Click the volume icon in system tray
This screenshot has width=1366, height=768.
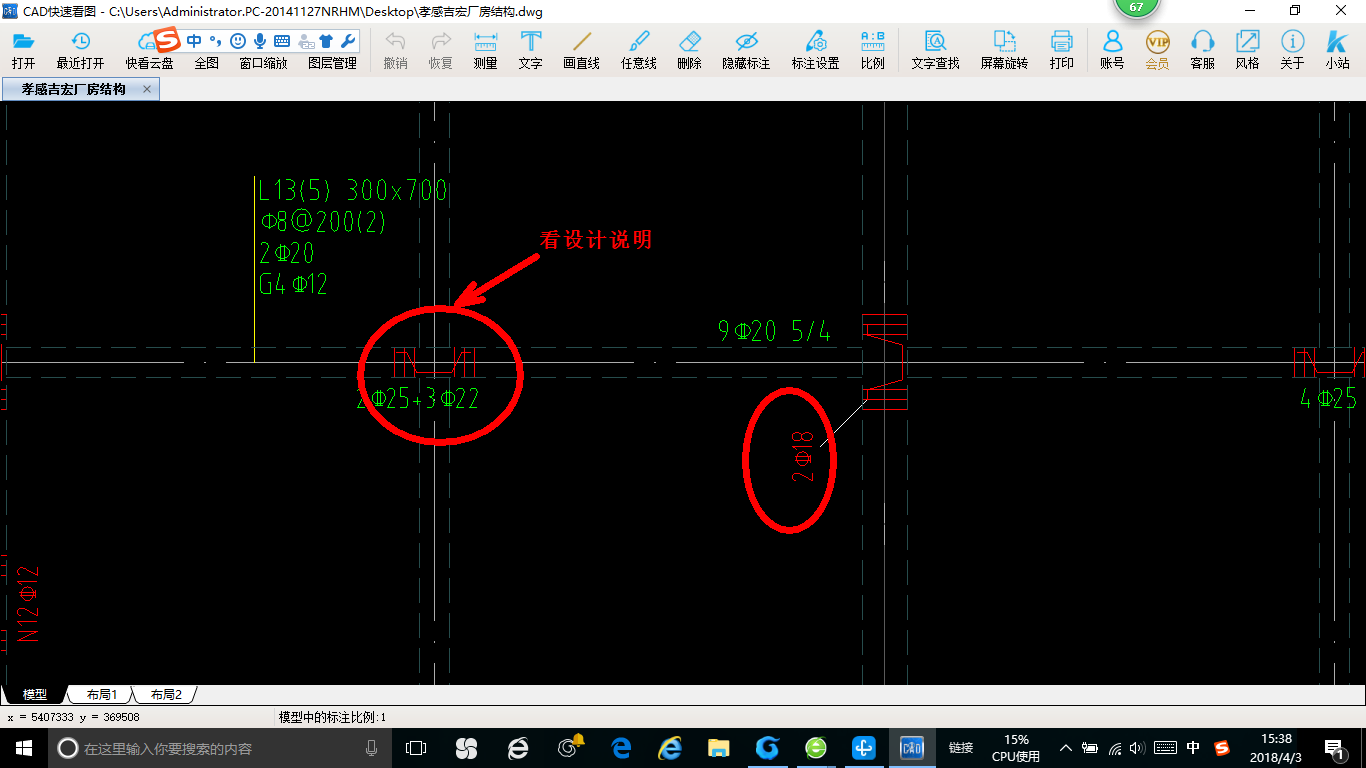(x=1138, y=748)
